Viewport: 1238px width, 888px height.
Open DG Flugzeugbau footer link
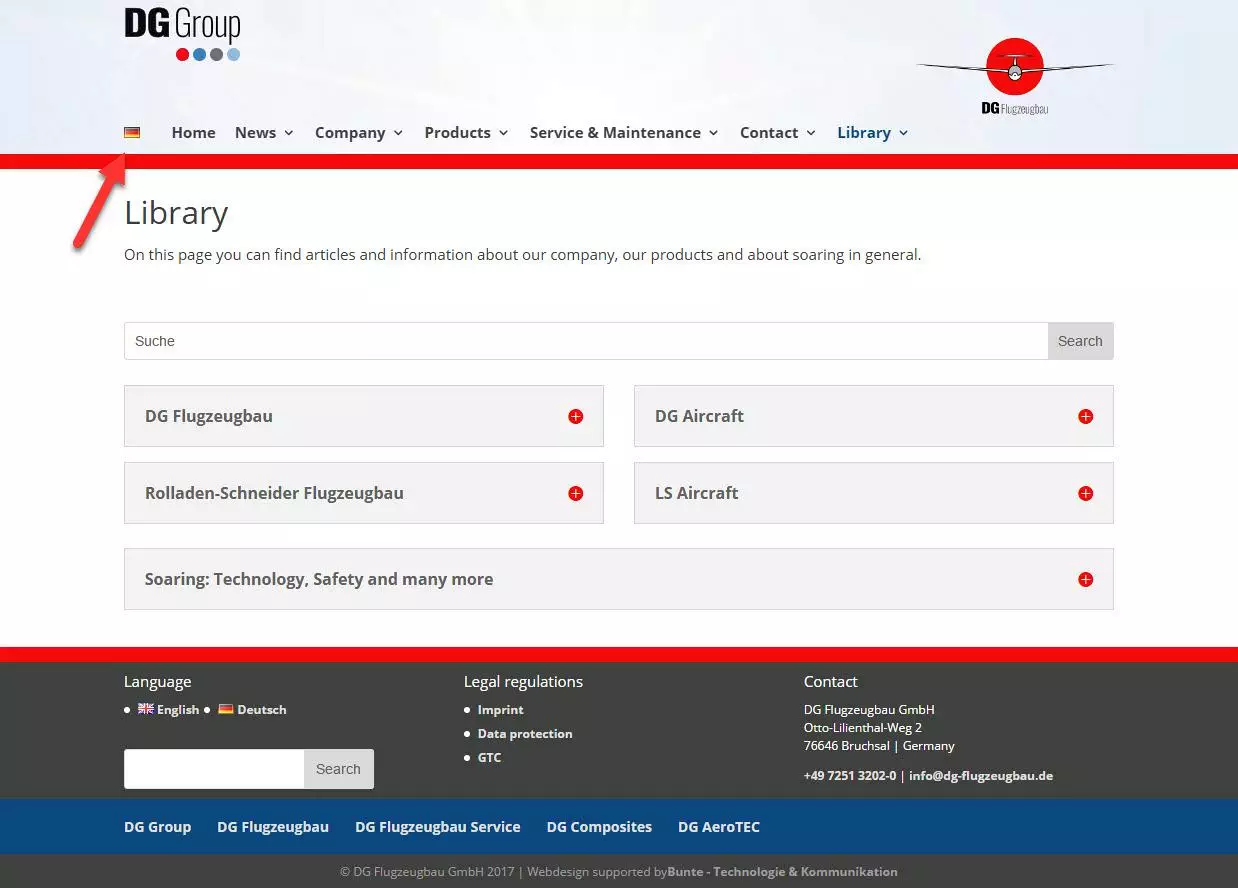273,827
